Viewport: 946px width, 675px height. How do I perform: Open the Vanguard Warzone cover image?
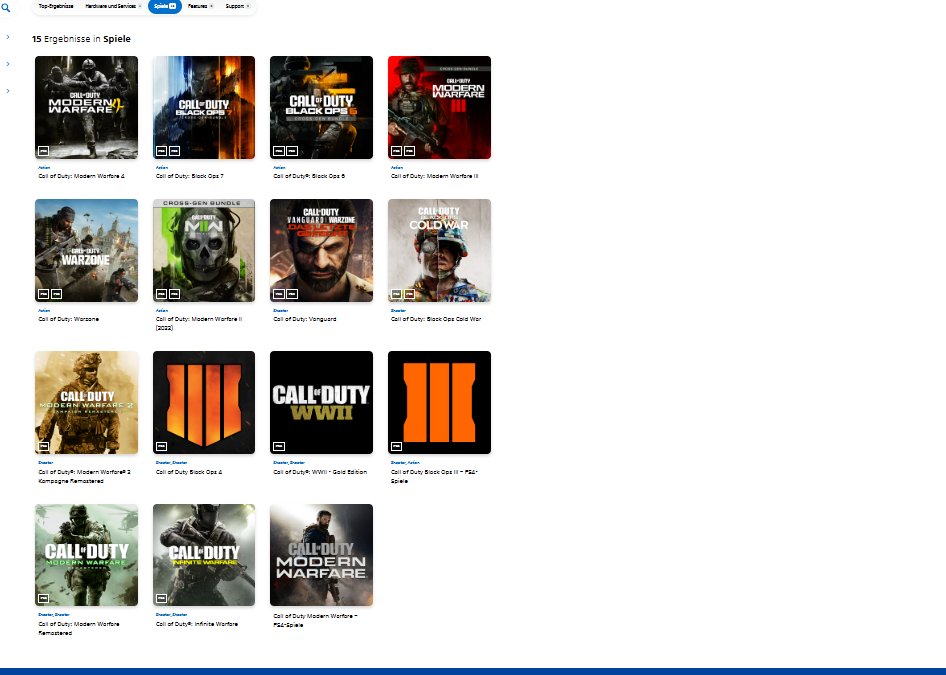(x=322, y=250)
